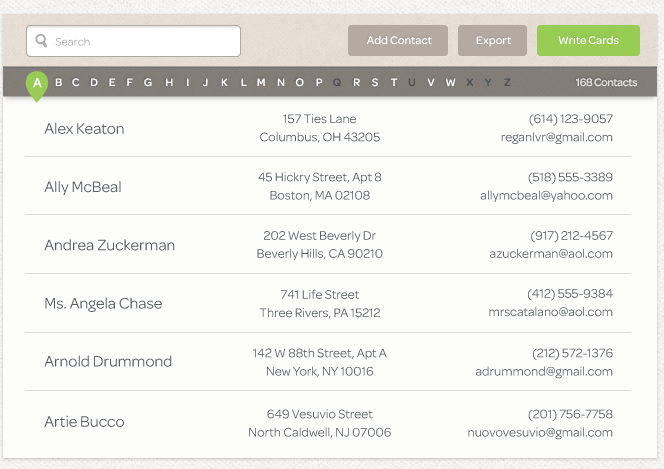Select the Ally McBeal contact row
Screen dimensions: 664x469
83,187
